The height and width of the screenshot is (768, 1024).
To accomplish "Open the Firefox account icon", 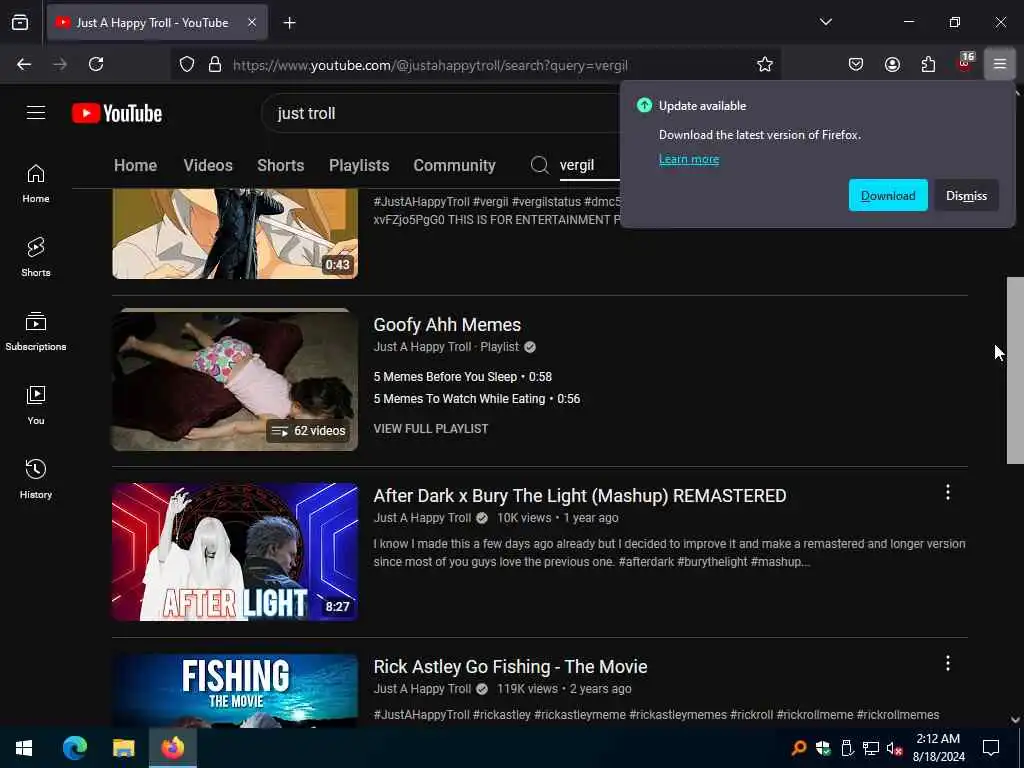I will 892,64.
